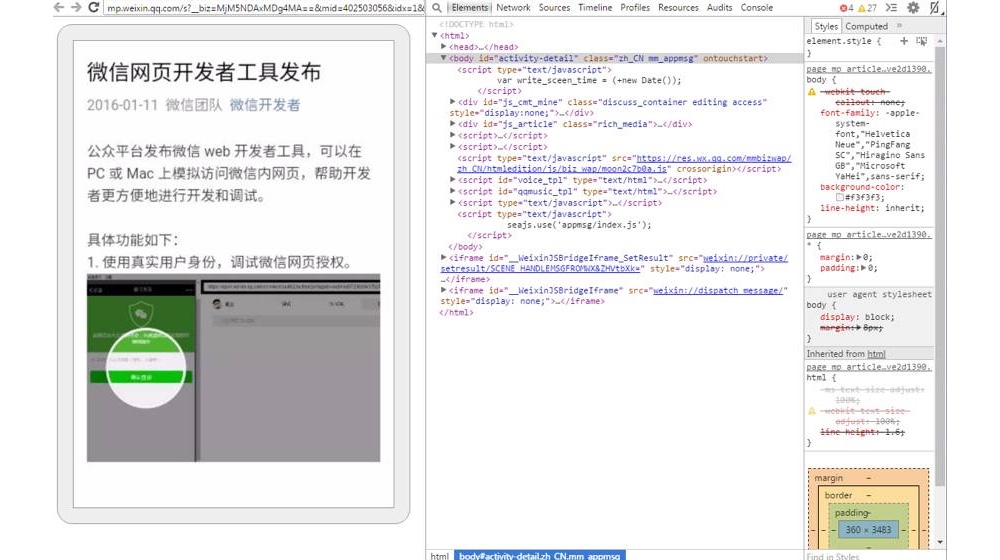Go forward with the browser forward arrow

click(76, 7)
